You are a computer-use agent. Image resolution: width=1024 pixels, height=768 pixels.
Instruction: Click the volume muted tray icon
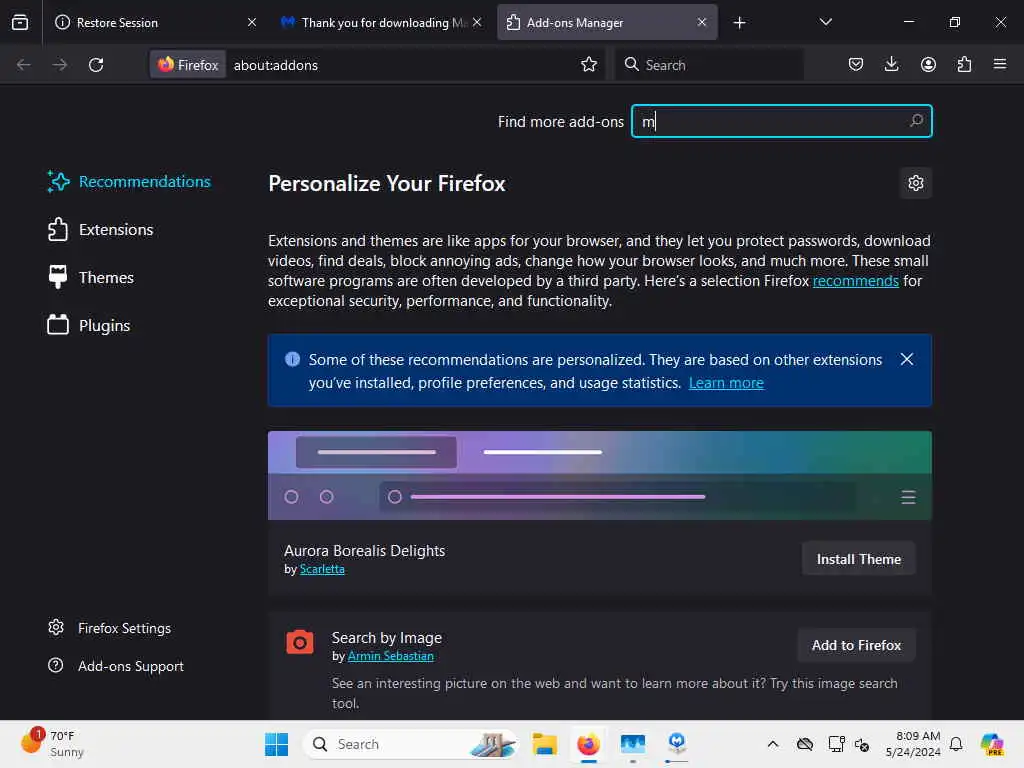[862, 744]
